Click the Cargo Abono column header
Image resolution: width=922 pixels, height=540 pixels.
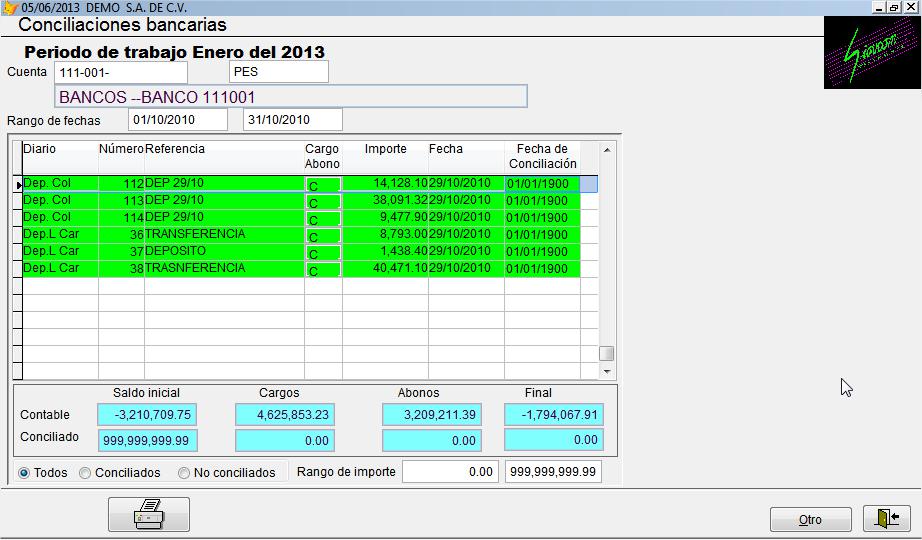point(323,156)
